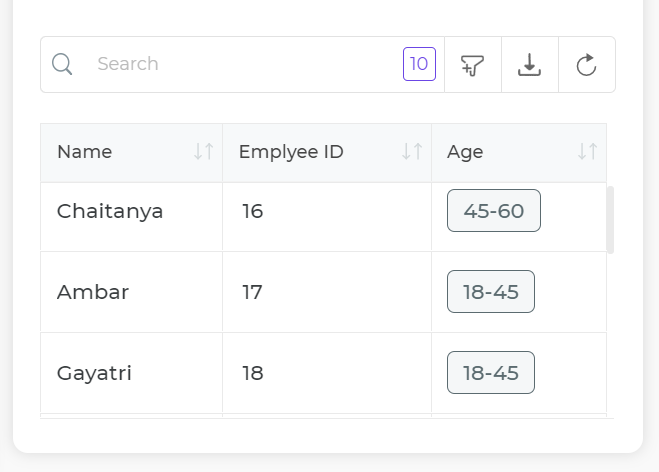Click the Gayatri name cell
Image resolution: width=659 pixels, height=472 pixels.
point(95,373)
